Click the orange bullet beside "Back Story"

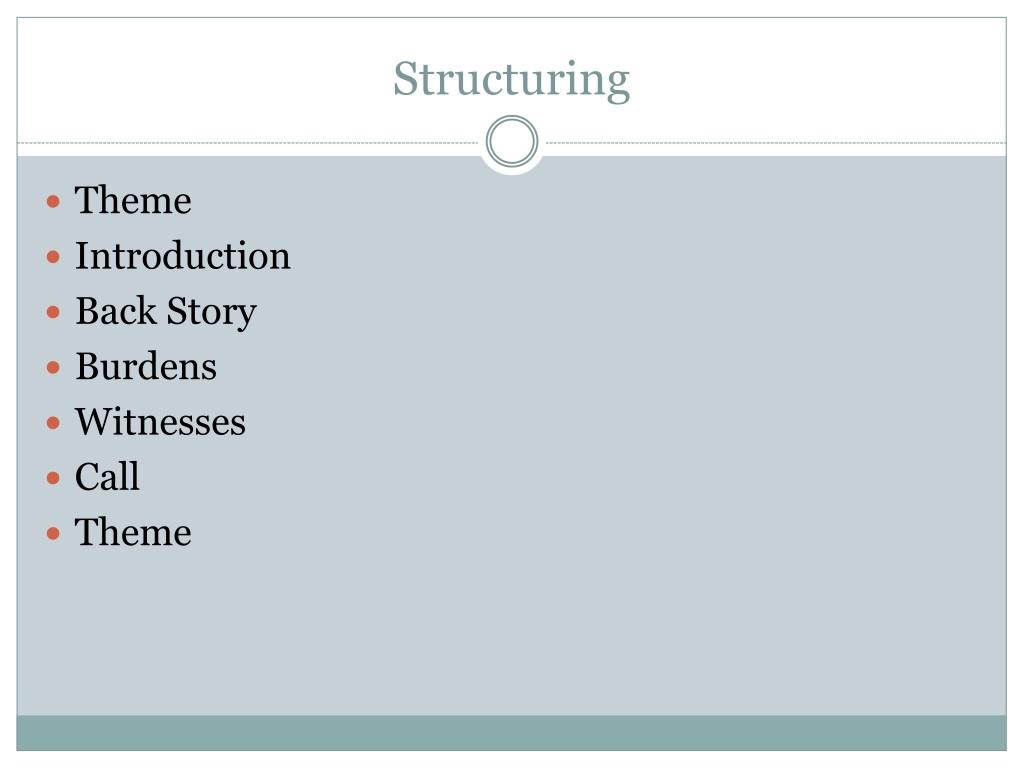pyautogui.click(x=54, y=312)
